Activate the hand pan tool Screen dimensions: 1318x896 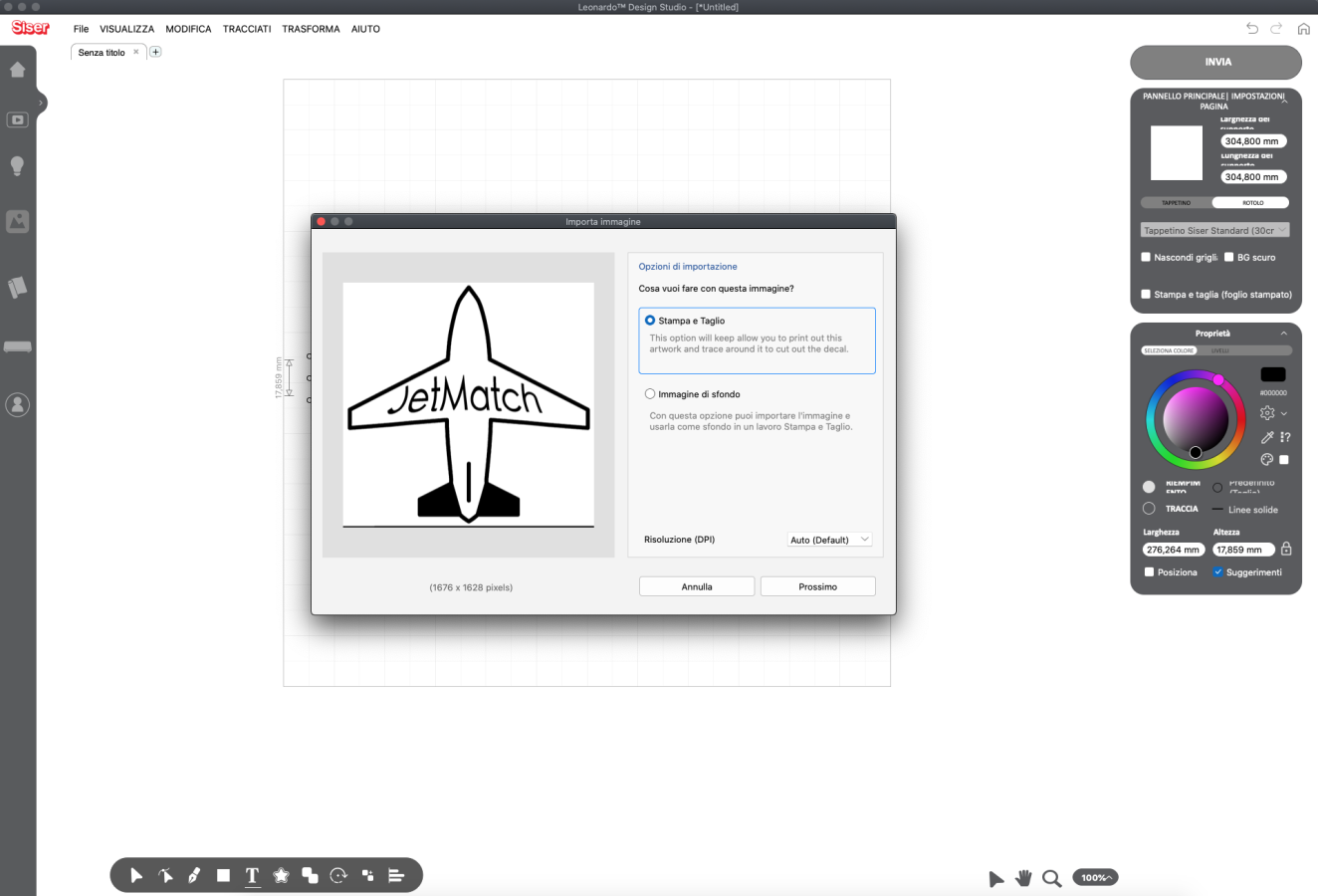coord(1023,878)
